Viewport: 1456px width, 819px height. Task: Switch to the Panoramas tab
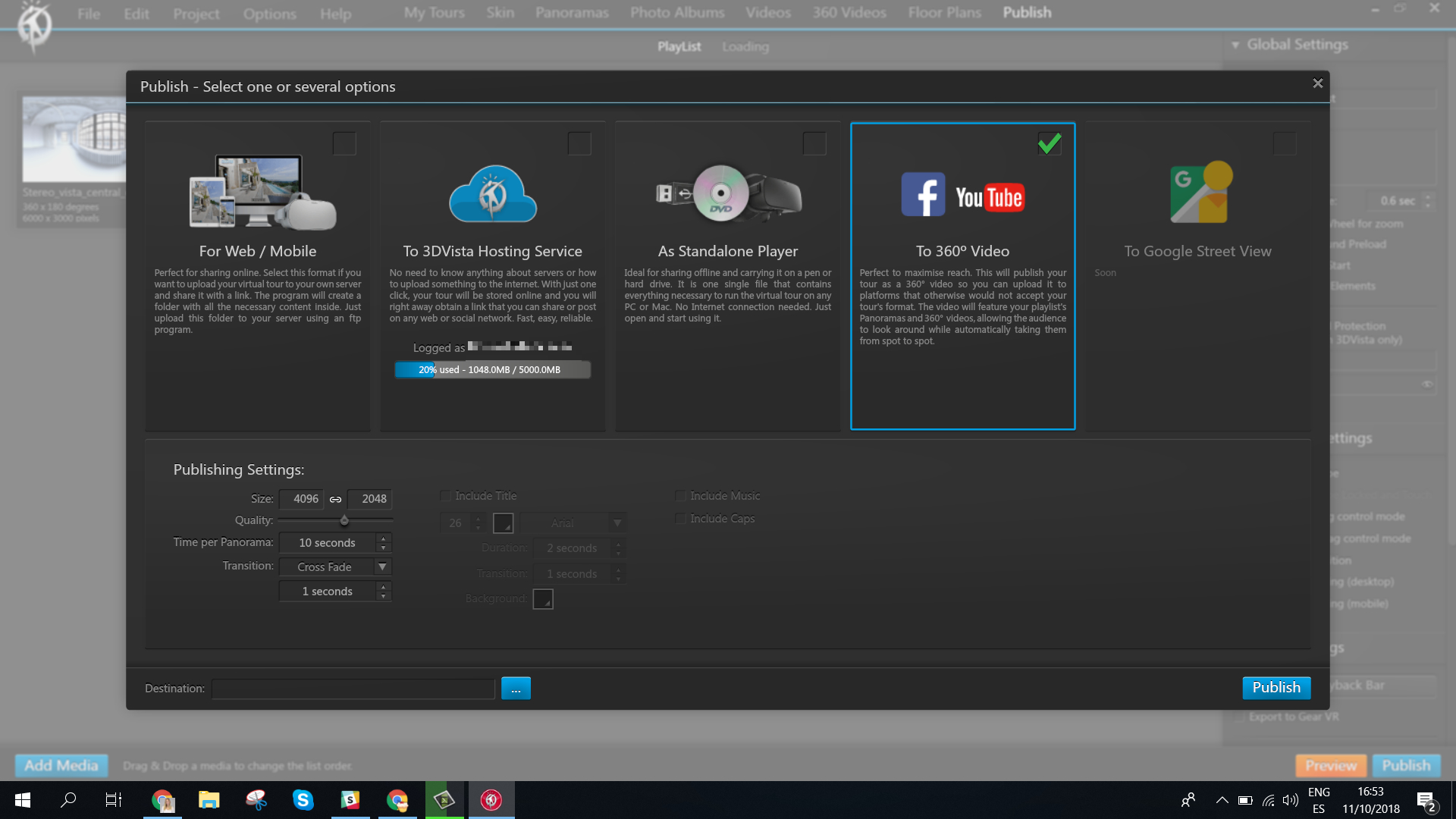point(572,13)
